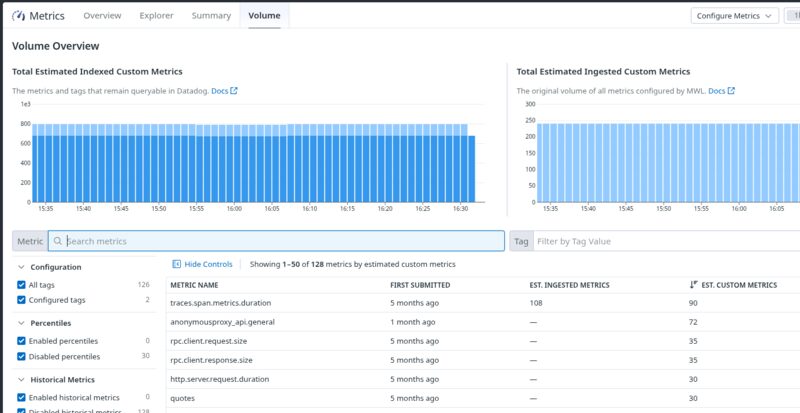The image size is (800, 413).
Task: Toggle the Configured tags checkbox
Action: [x=21, y=300]
